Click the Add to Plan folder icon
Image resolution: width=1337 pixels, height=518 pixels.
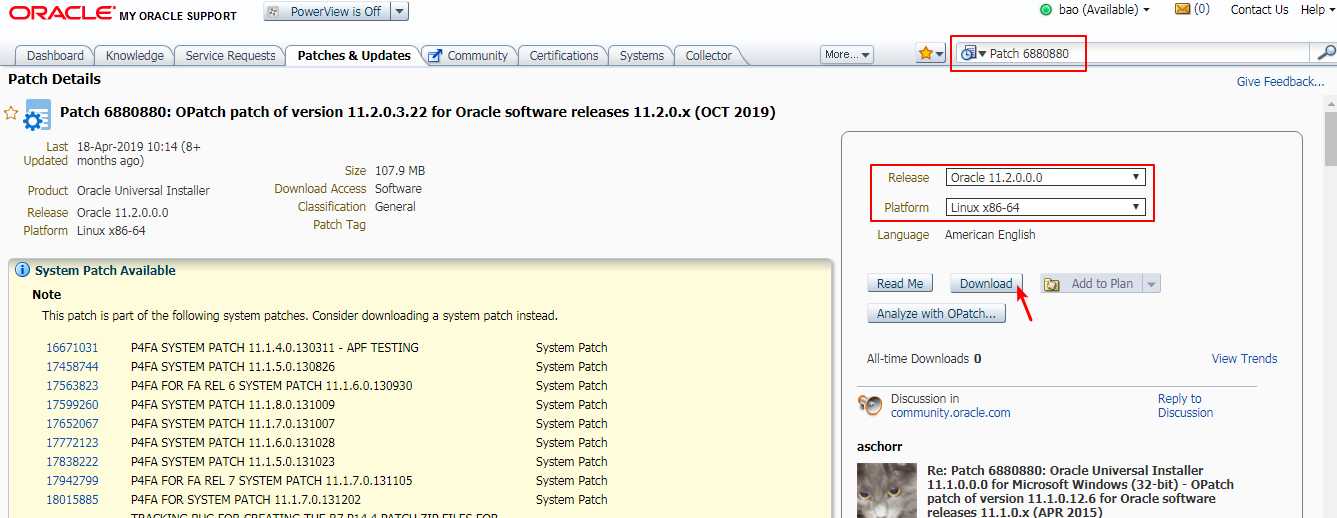[x=1052, y=284]
